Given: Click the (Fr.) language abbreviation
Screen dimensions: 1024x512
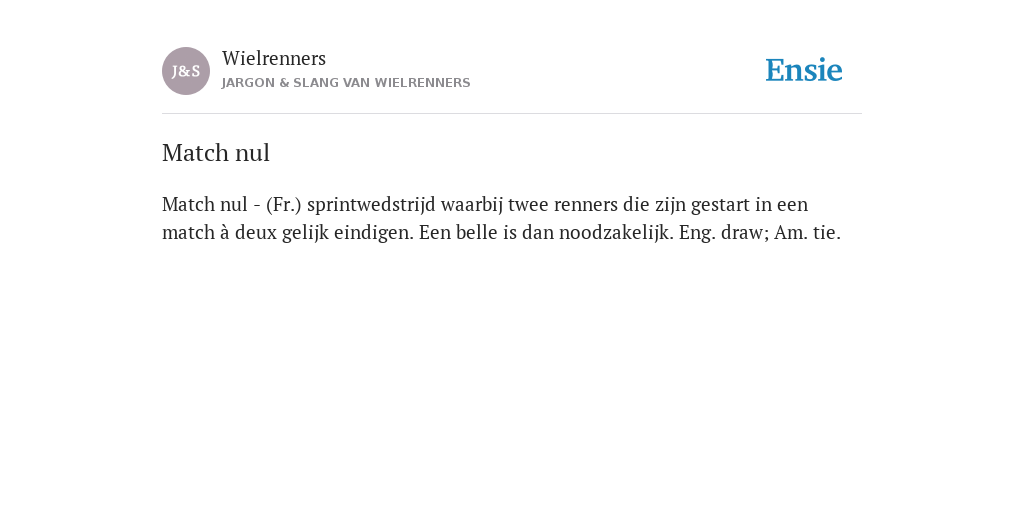Looking at the screenshot, I should point(284,204).
